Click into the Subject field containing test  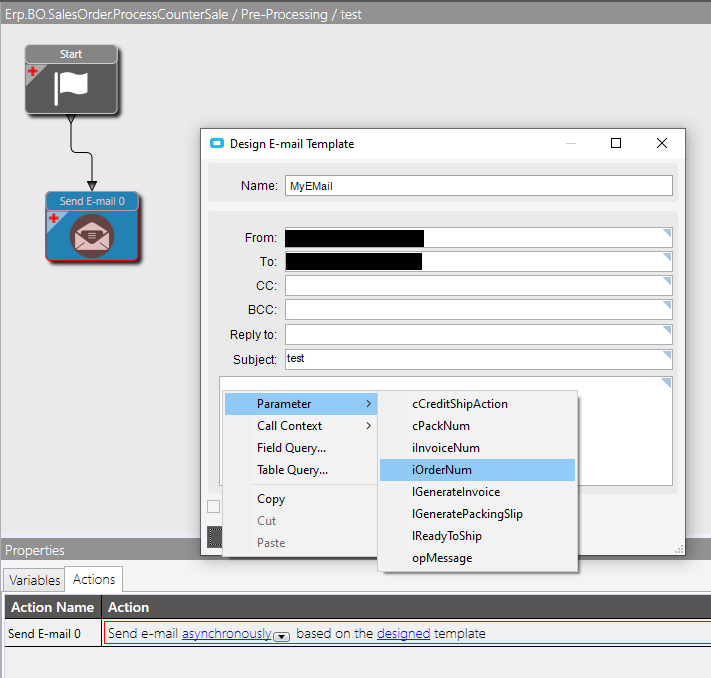click(x=478, y=360)
